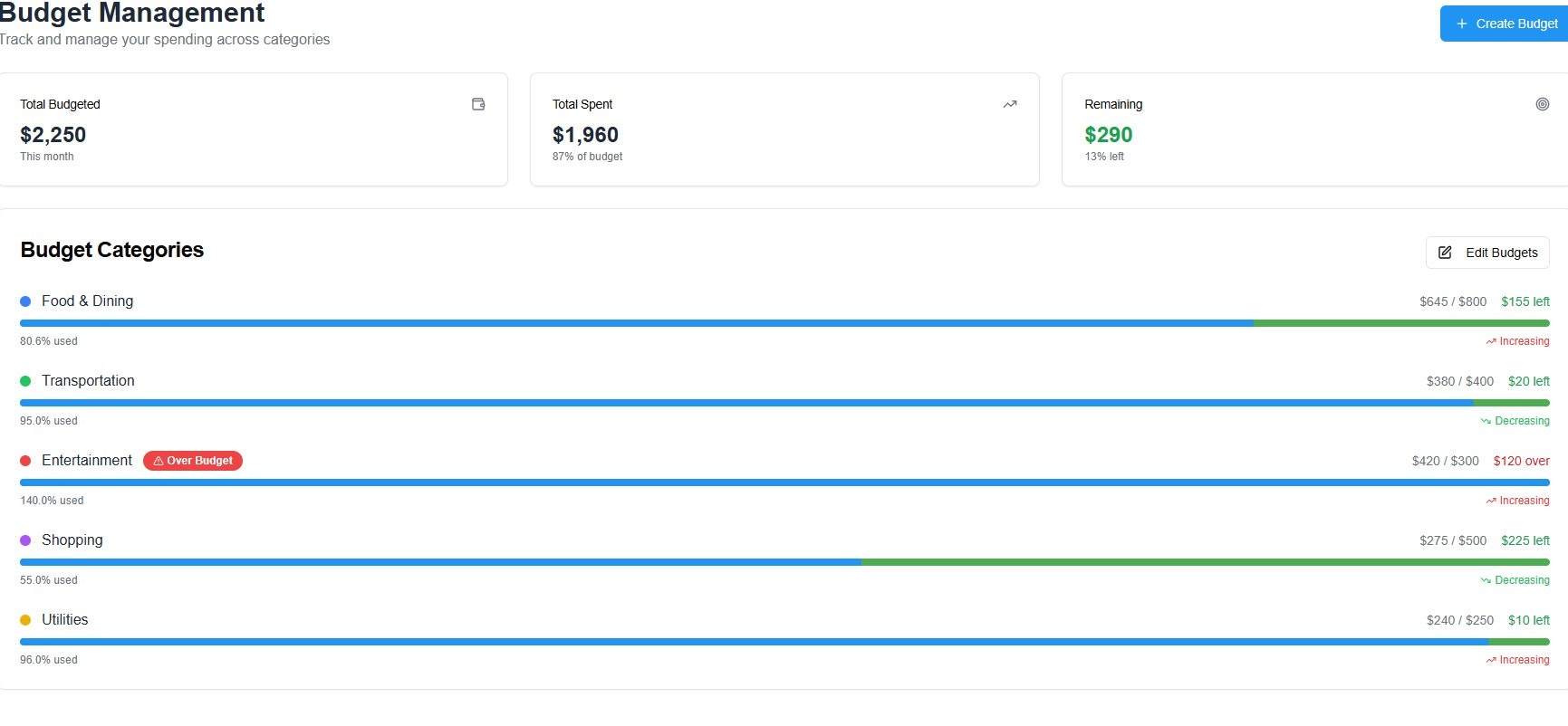
Task: Click the Entertainment progress bar
Action: 784,482
